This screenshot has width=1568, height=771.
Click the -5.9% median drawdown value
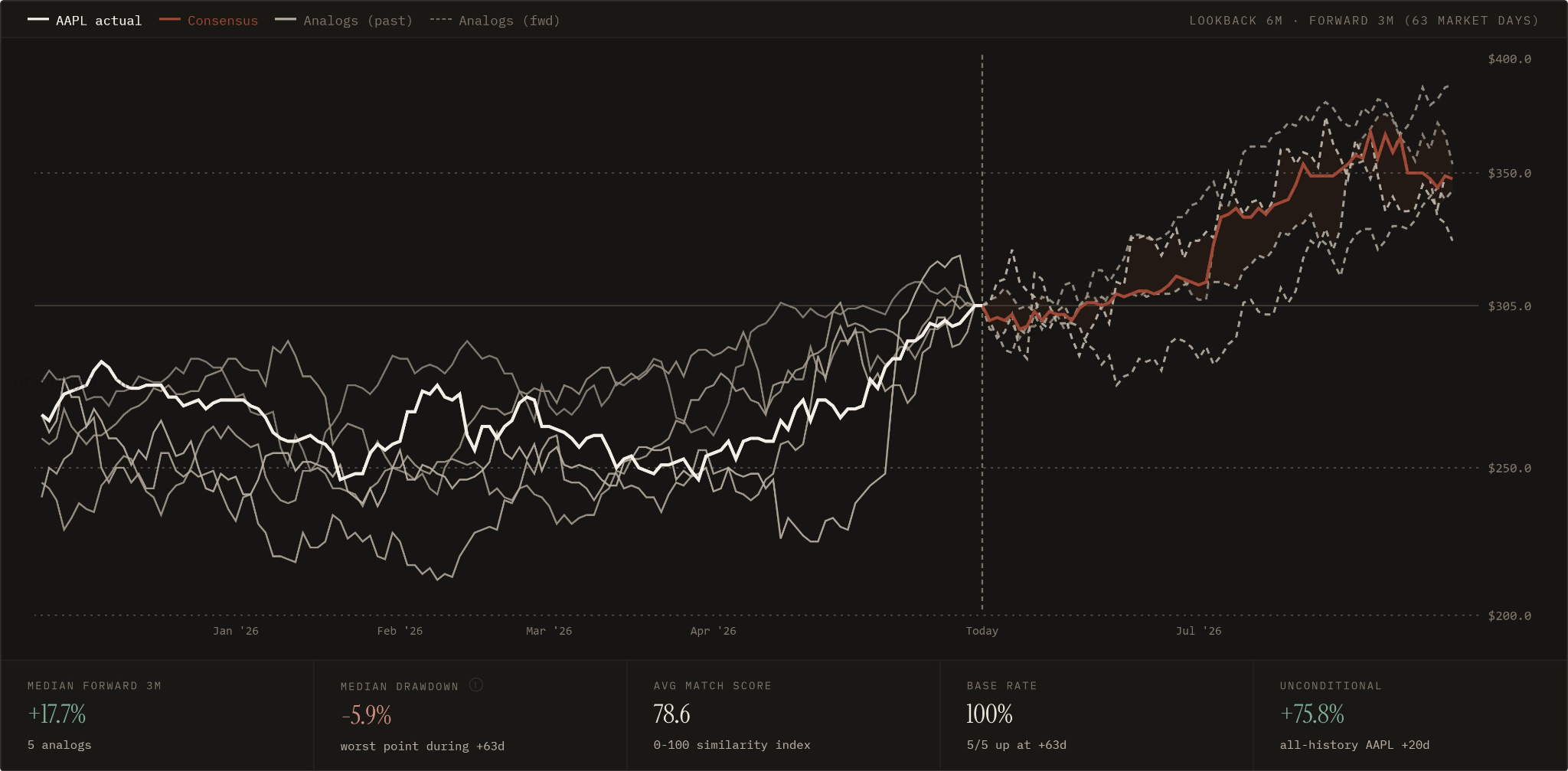coord(366,715)
